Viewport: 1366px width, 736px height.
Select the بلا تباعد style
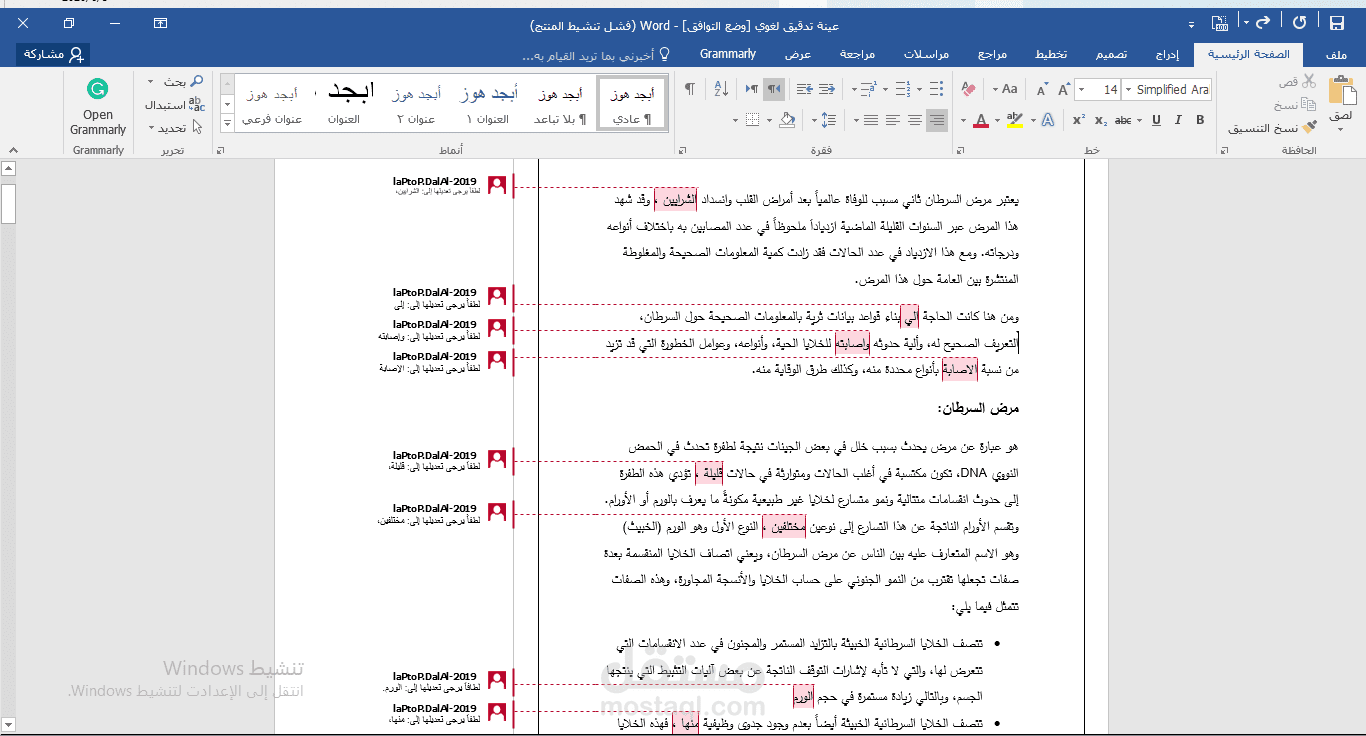(x=560, y=104)
